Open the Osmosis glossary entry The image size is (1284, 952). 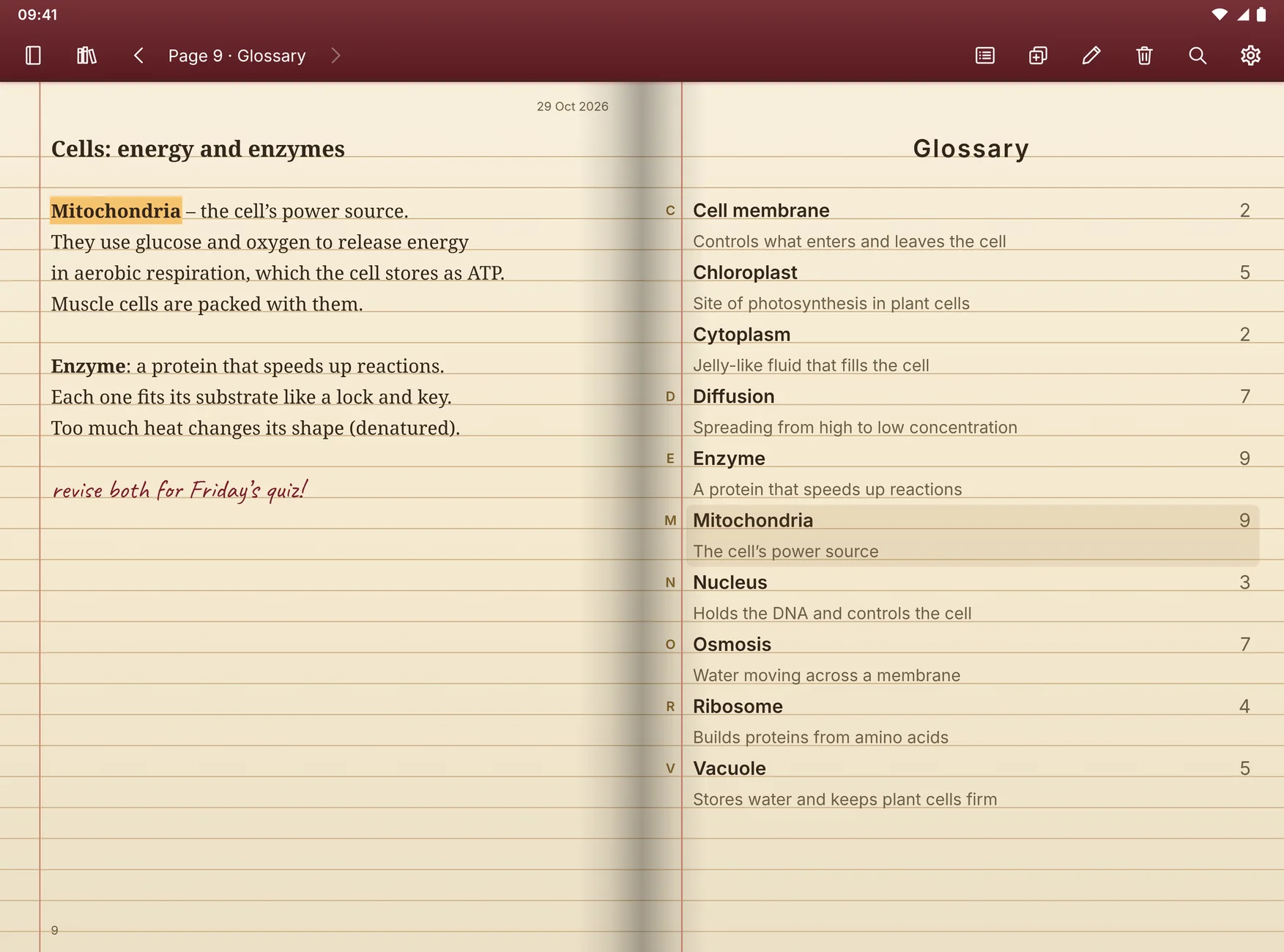pyautogui.click(x=972, y=660)
